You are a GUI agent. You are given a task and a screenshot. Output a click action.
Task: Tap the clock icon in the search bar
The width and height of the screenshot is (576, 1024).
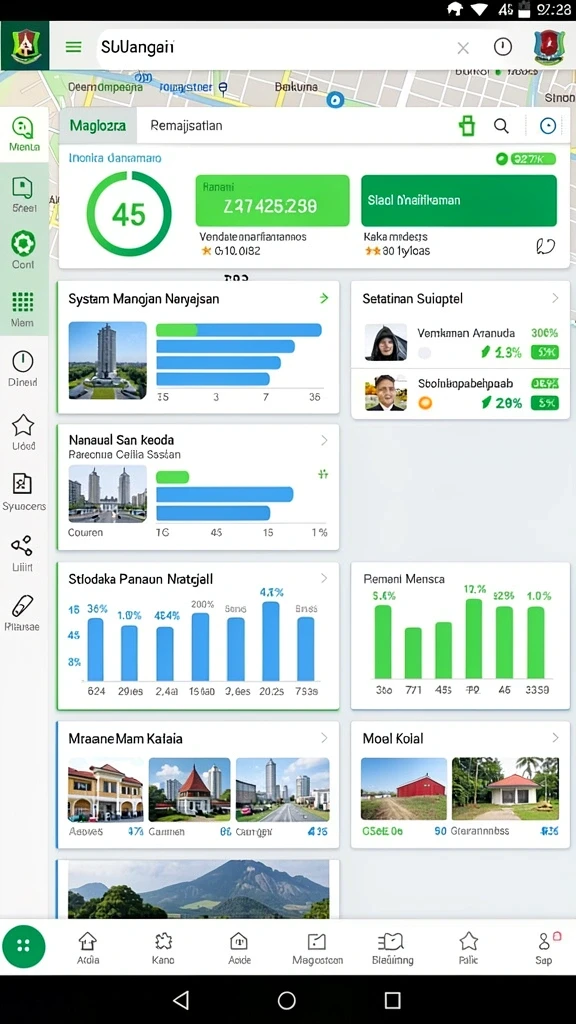[502, 47]
